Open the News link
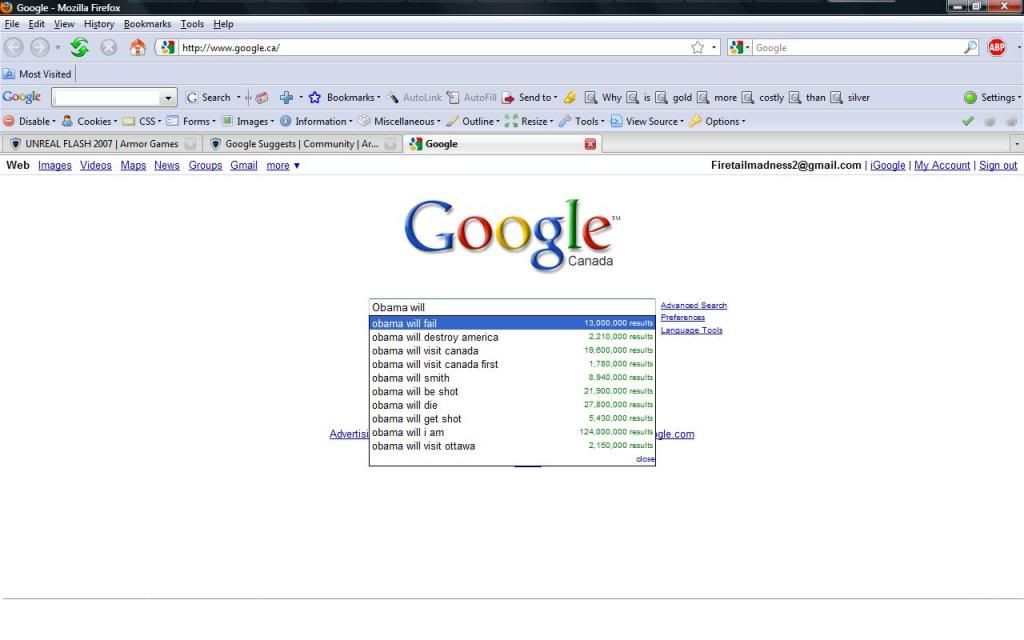 pos(167,165)
